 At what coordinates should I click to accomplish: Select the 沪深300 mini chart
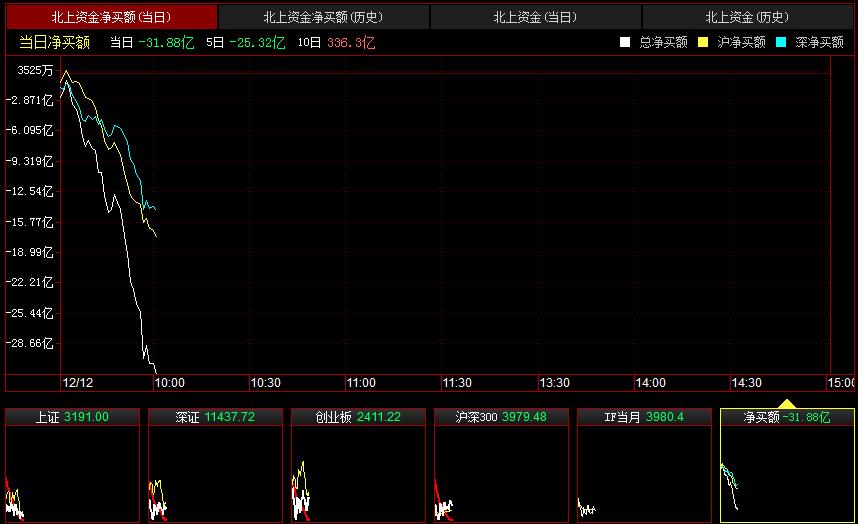click(501, 465)
